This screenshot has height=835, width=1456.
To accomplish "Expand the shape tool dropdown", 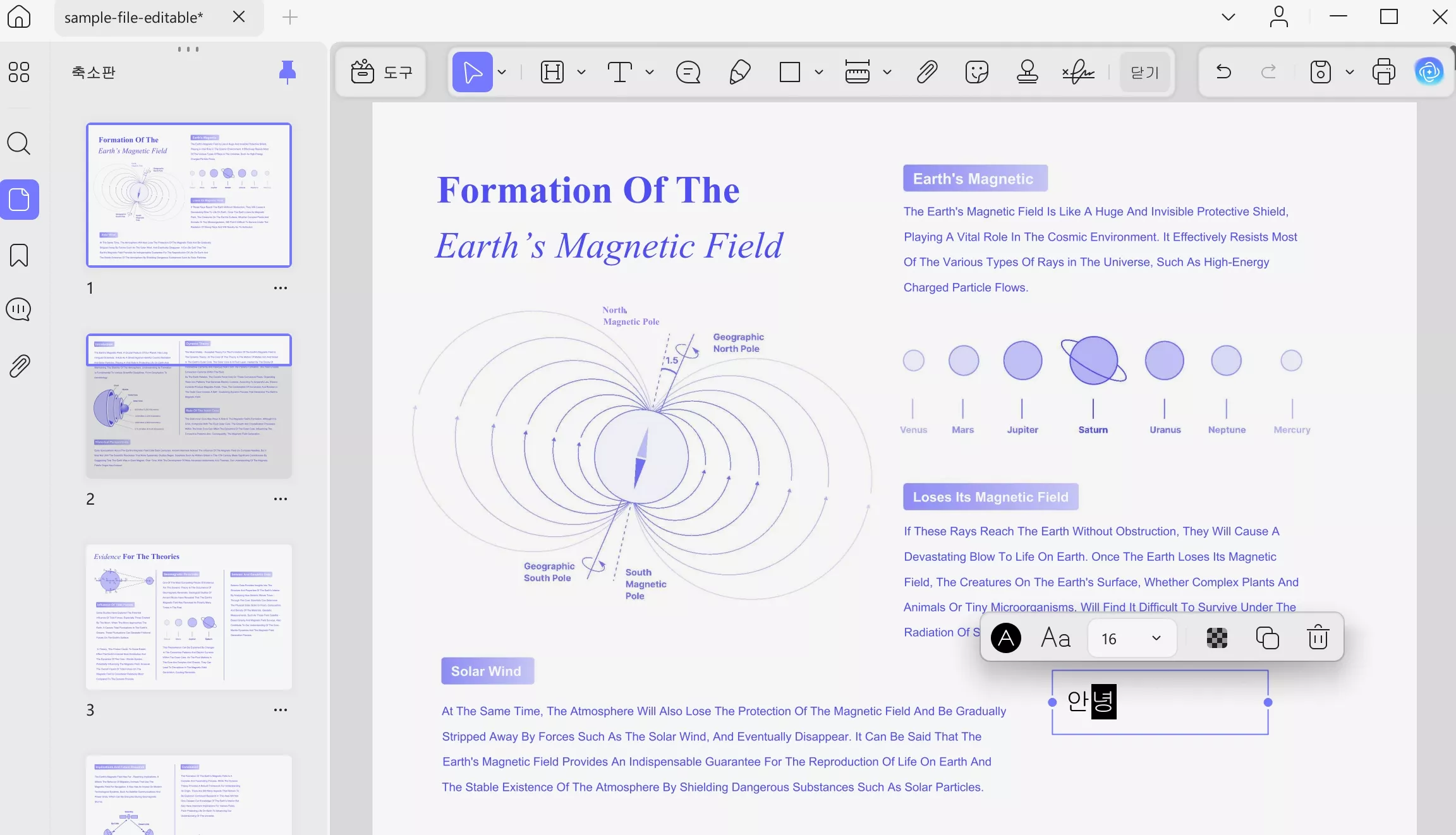I will pyautogui.click(x=819, y=72).
